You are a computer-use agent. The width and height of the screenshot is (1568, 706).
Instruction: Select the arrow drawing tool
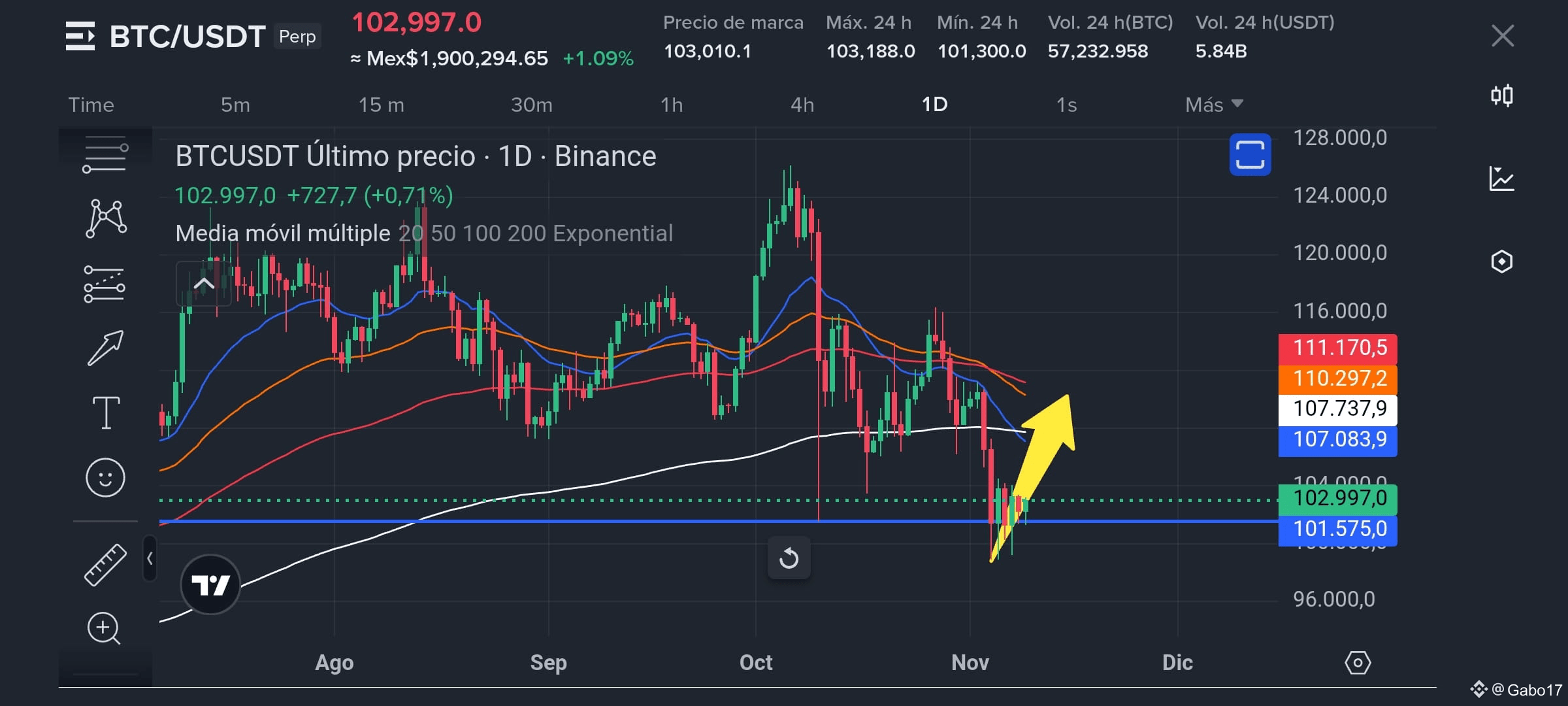[x=105, y=347]
